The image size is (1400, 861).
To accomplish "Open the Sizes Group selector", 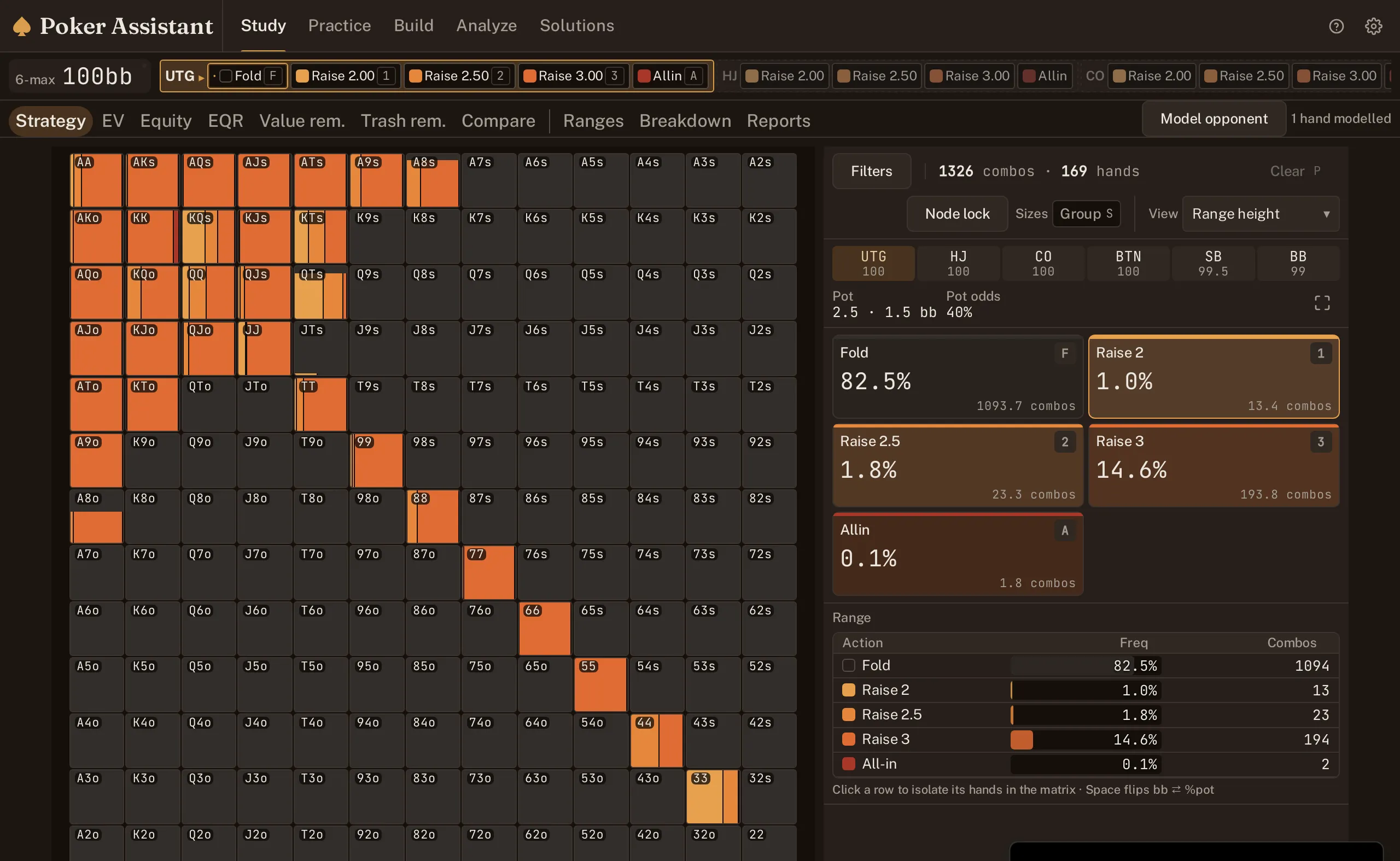I will (x=1086, y=214).
